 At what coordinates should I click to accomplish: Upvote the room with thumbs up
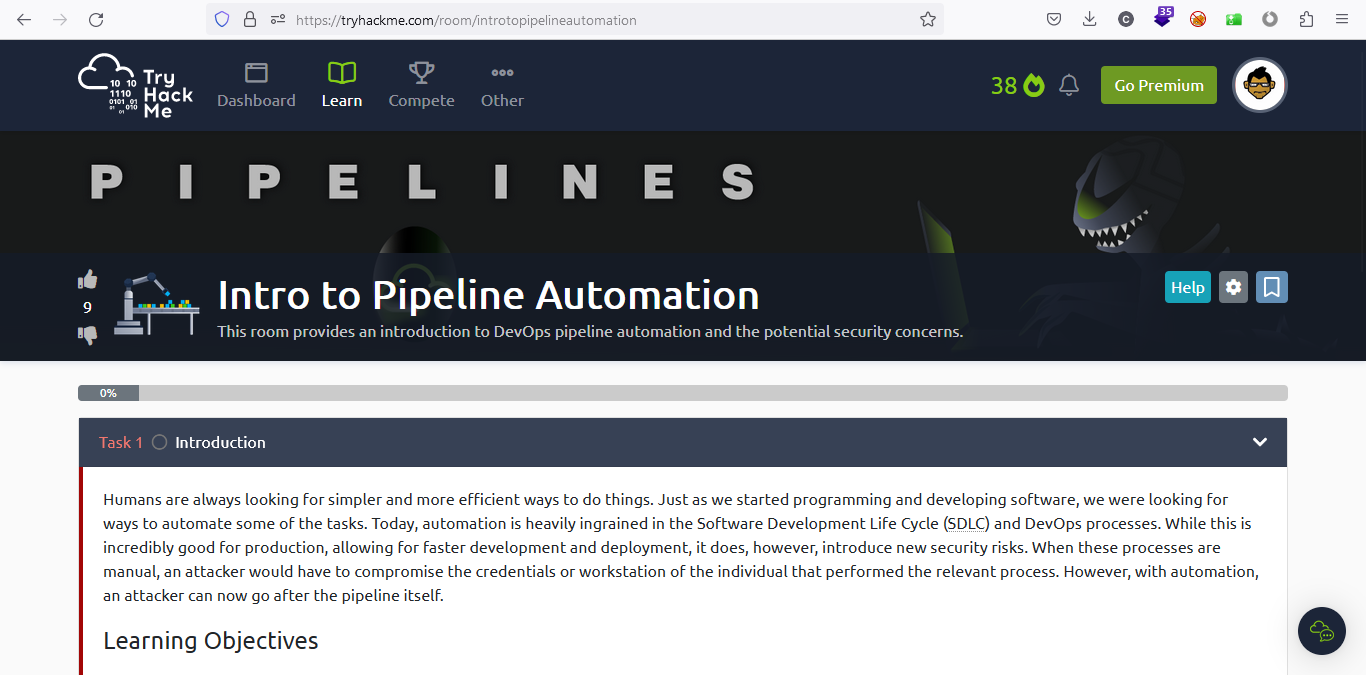pos(88,280)
